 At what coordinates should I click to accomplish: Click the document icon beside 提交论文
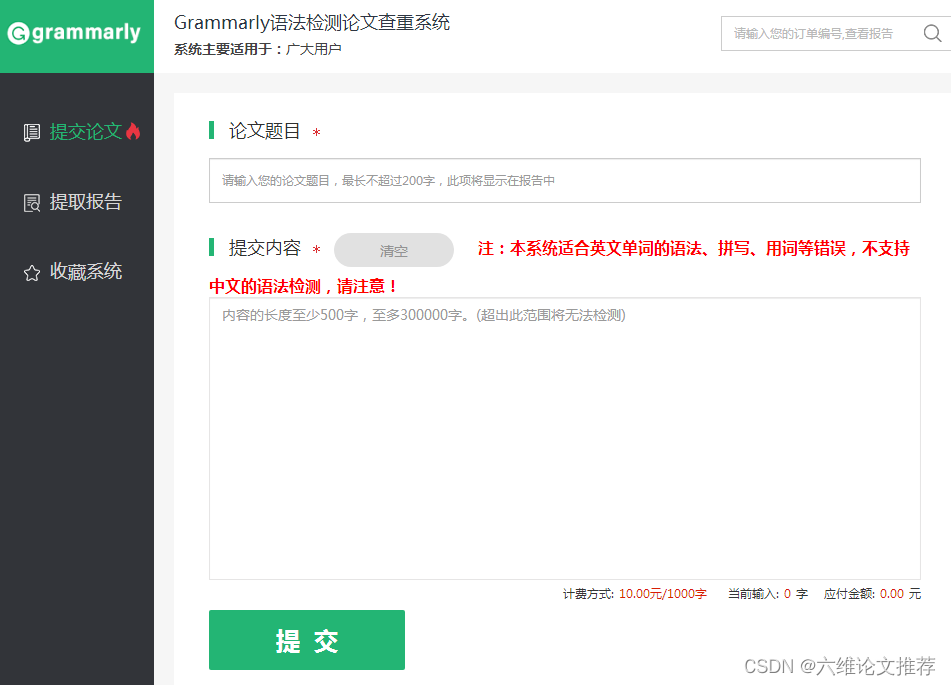pos(32,132)
